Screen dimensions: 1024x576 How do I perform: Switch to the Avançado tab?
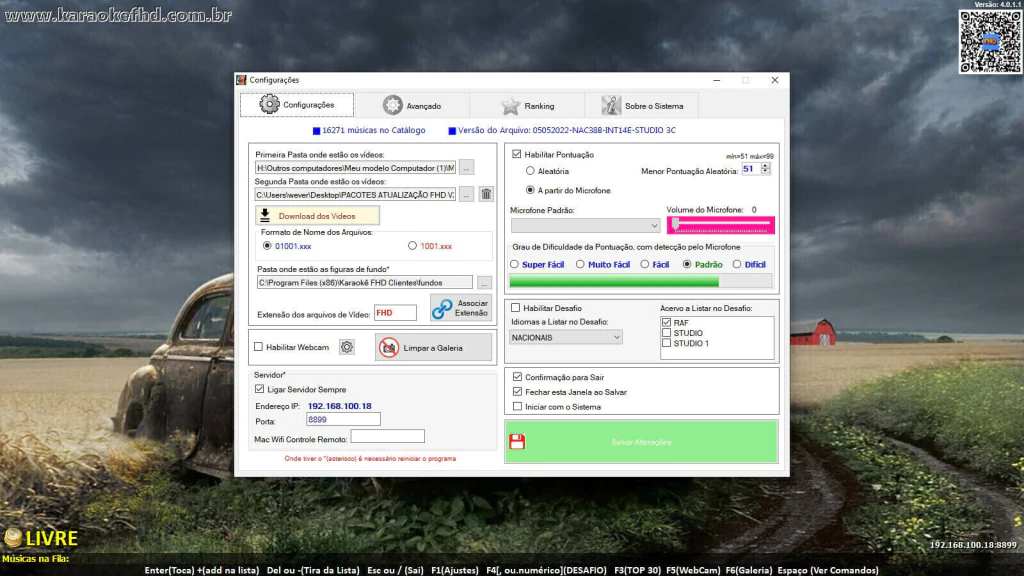[x=411, y=106]
